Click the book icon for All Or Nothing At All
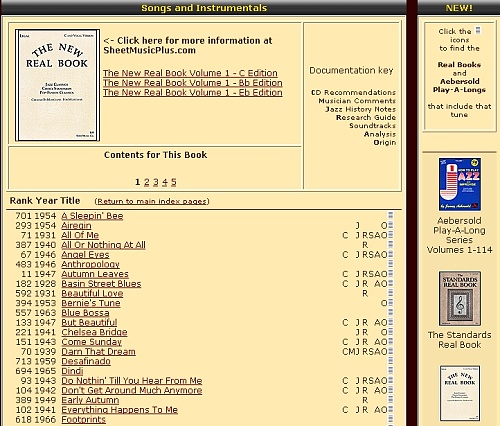Viewport: 500px width, 426px height. tap(391, 245)
